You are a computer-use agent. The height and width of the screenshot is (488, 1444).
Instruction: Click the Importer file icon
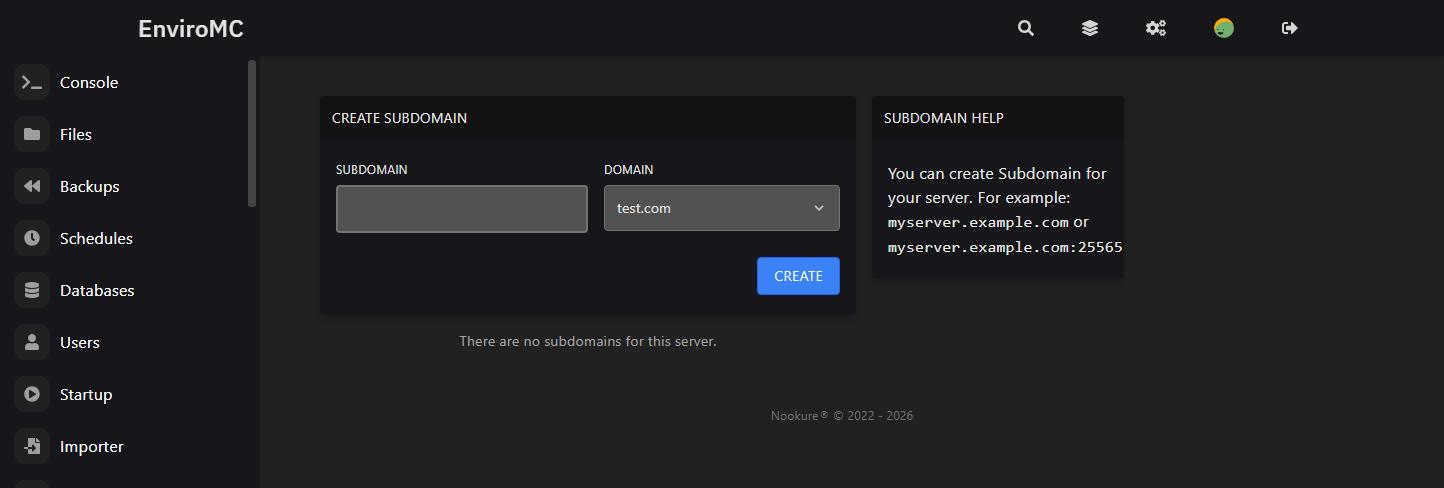32,446
